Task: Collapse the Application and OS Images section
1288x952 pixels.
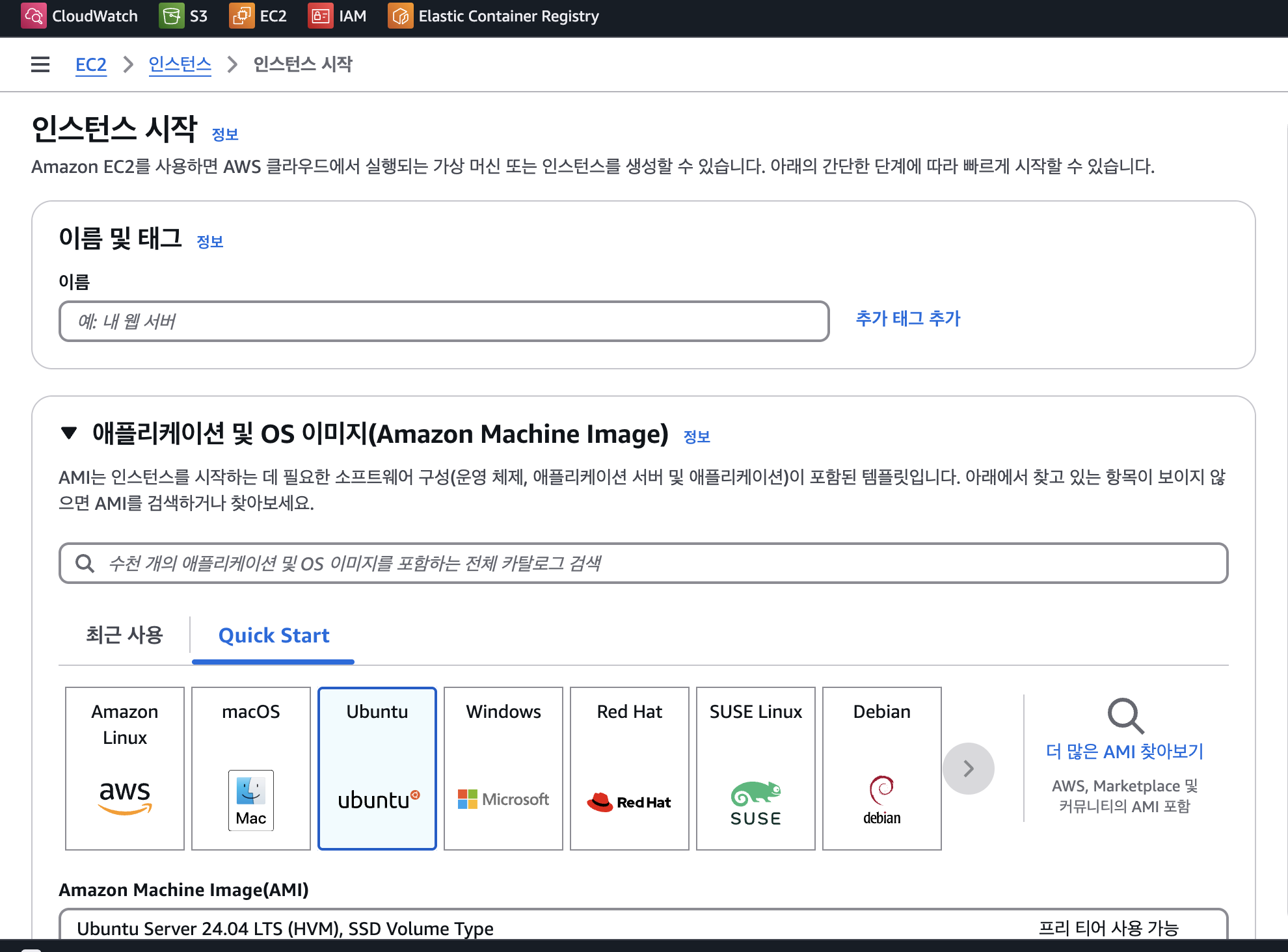Action: click(69, 433)
